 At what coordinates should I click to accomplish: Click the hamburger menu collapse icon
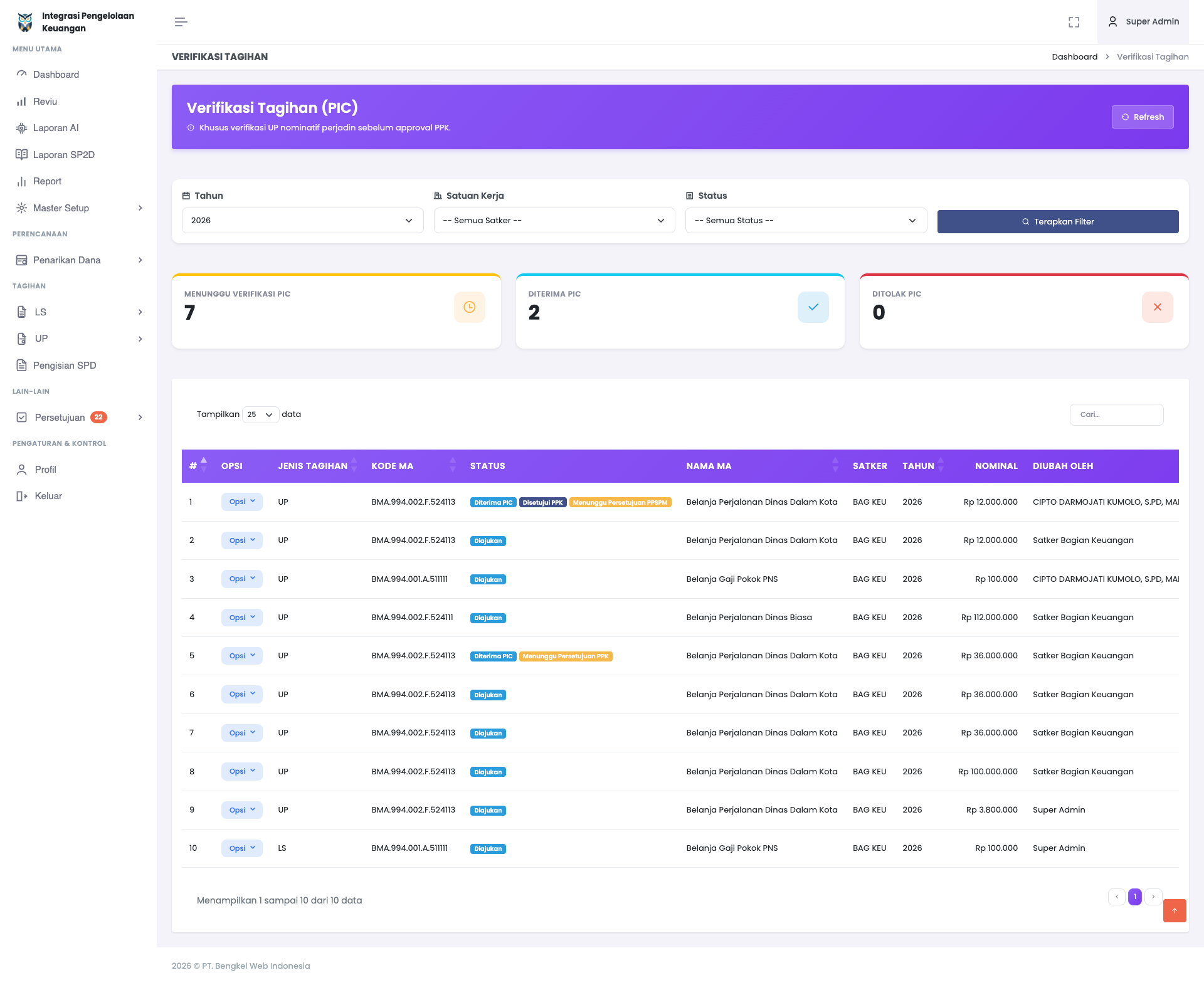point(181,22)
